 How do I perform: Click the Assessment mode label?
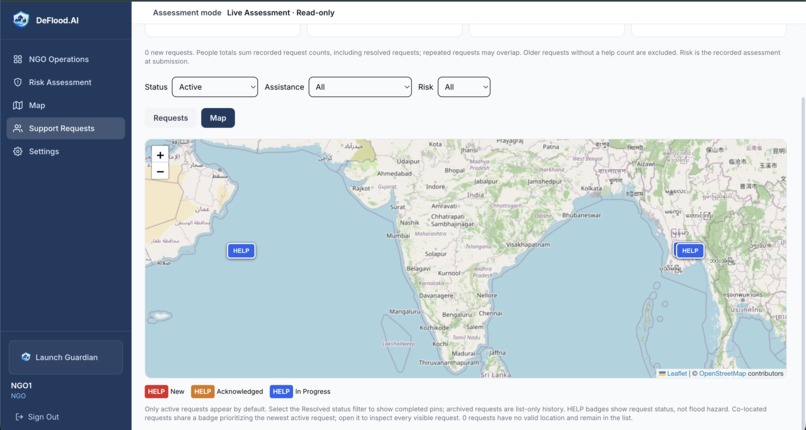coord(187,13)
